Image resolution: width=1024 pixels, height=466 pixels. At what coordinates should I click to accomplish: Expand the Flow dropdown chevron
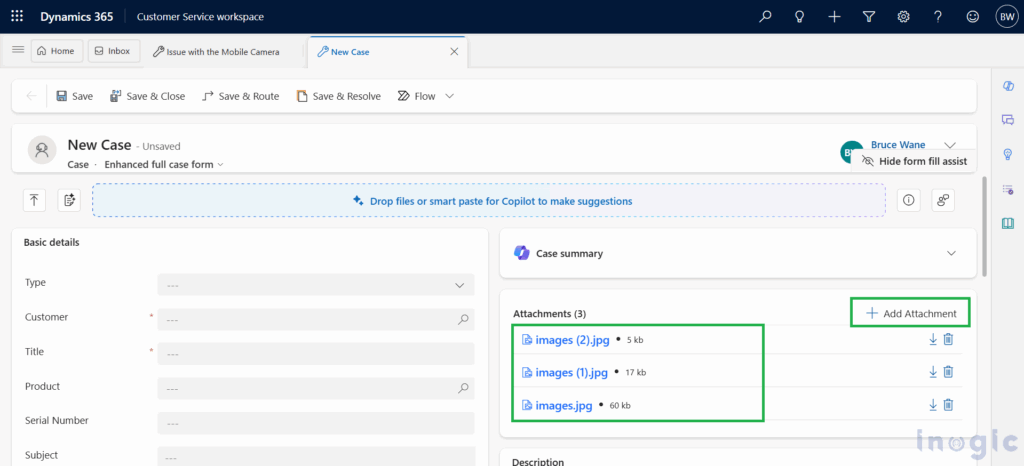pos(450,96)
